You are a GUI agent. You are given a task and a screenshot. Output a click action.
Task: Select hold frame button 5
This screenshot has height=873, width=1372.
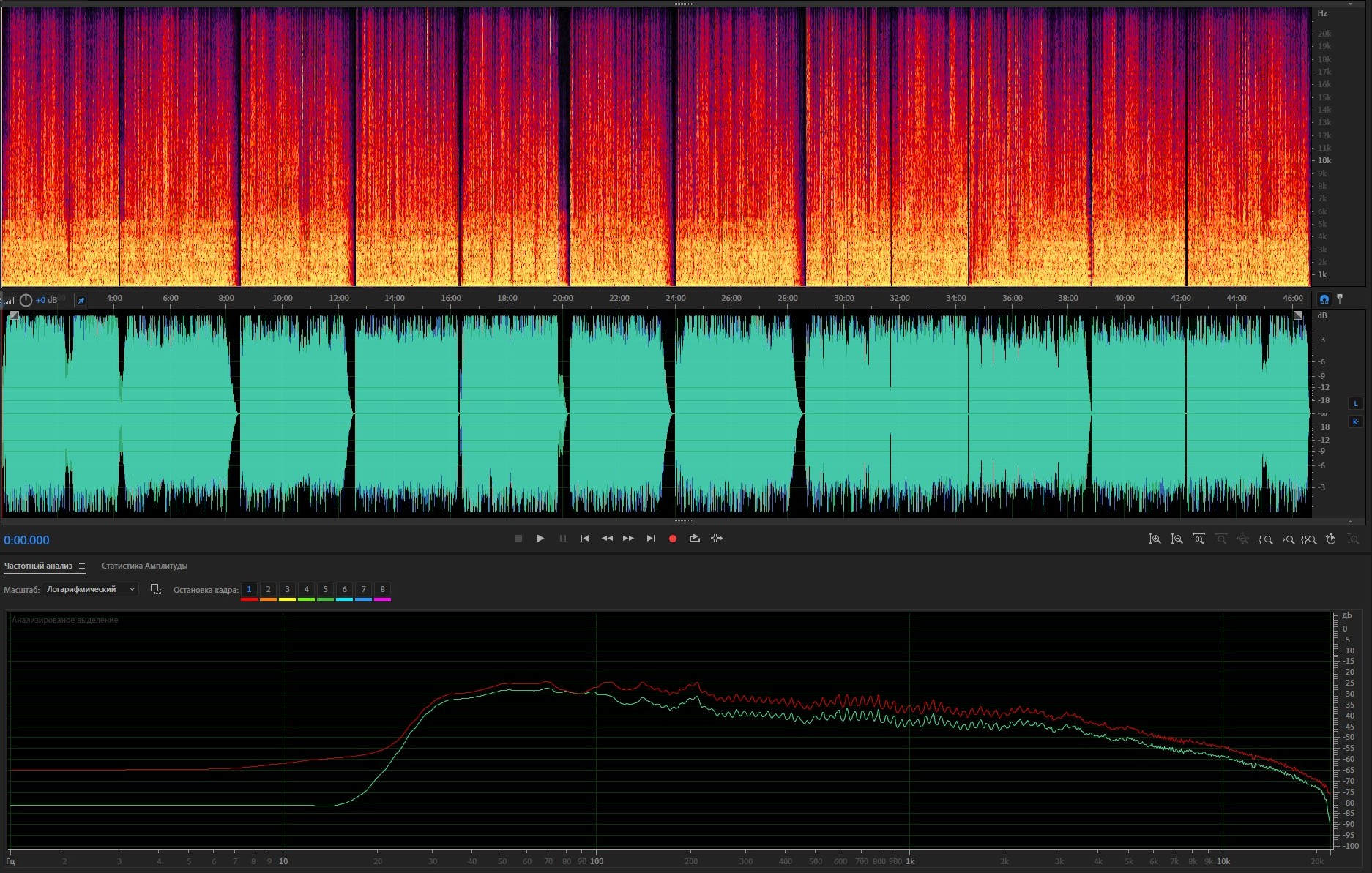325,590
